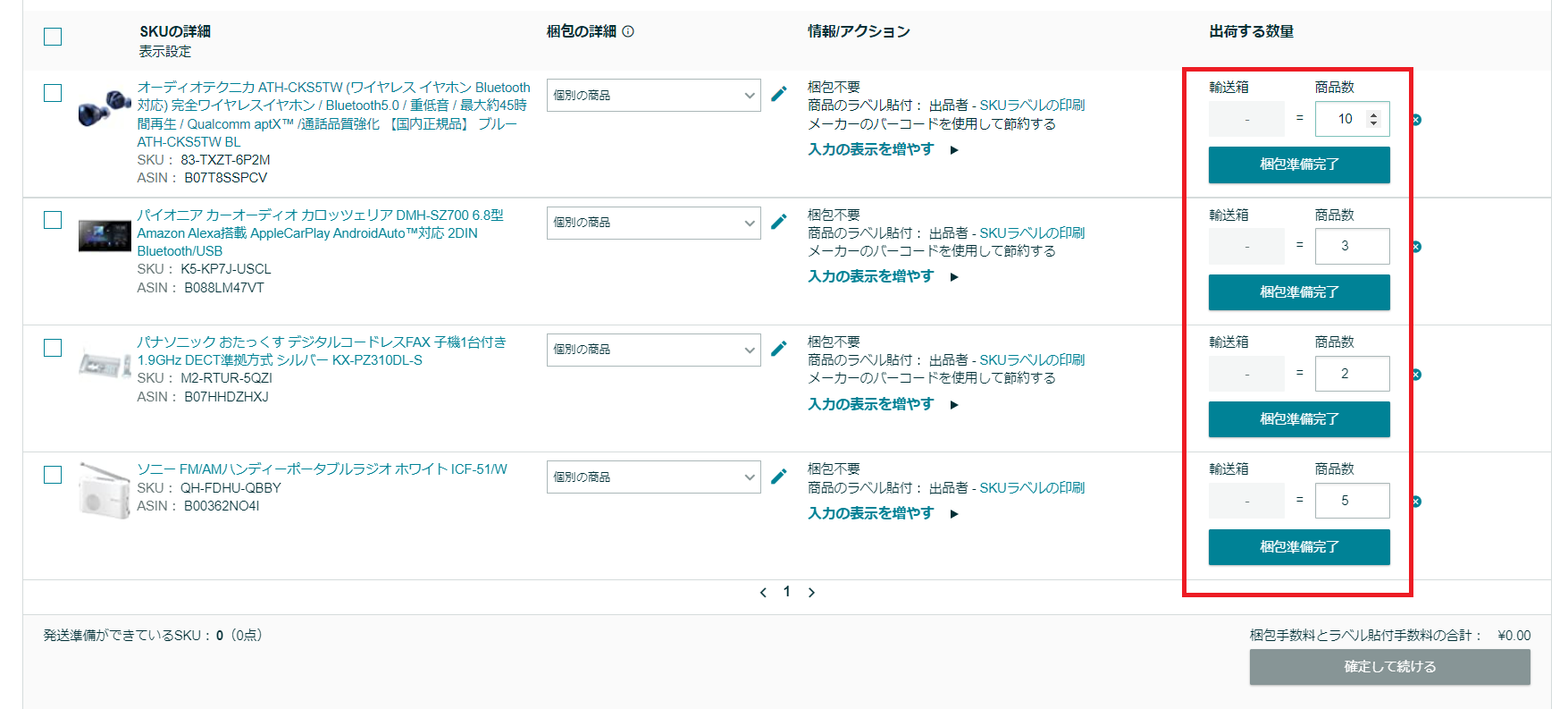Click ASIN text B07T8SSPCV
The image size is (1568, 709).
click(226, 178)
